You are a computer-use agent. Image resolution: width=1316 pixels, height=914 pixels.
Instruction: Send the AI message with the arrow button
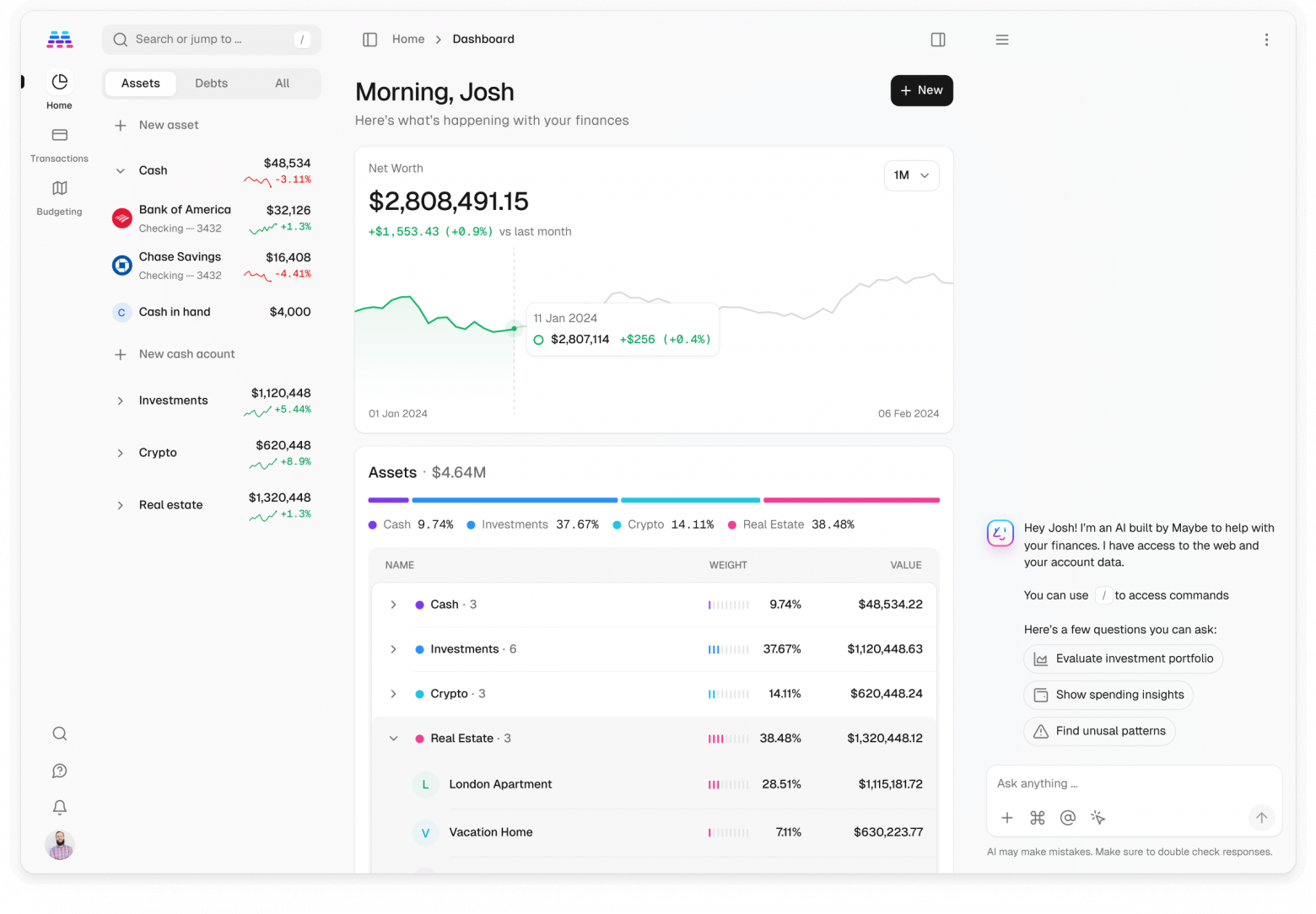click(x=1261, y=817)
